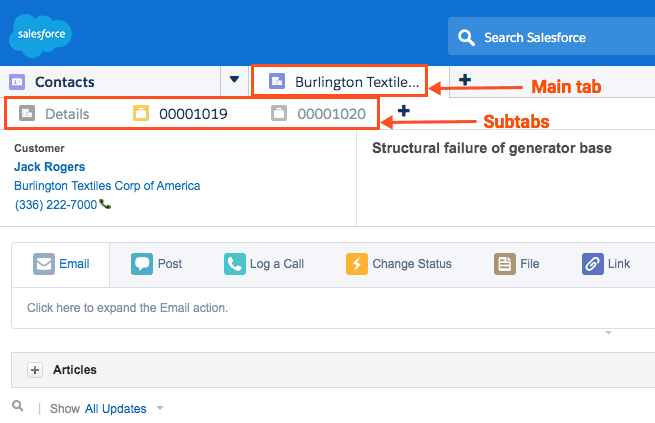Click the green phone call icon

105,204
